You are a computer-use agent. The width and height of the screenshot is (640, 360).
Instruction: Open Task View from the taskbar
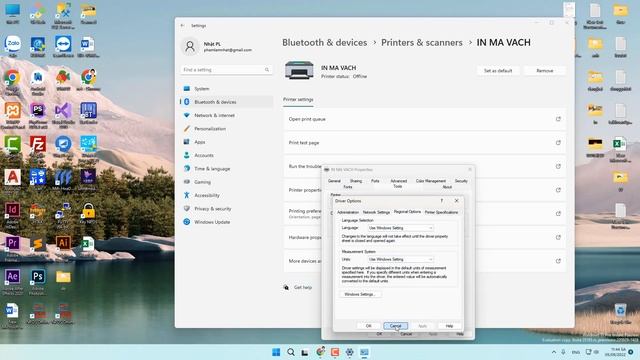[x=305, y=352]
